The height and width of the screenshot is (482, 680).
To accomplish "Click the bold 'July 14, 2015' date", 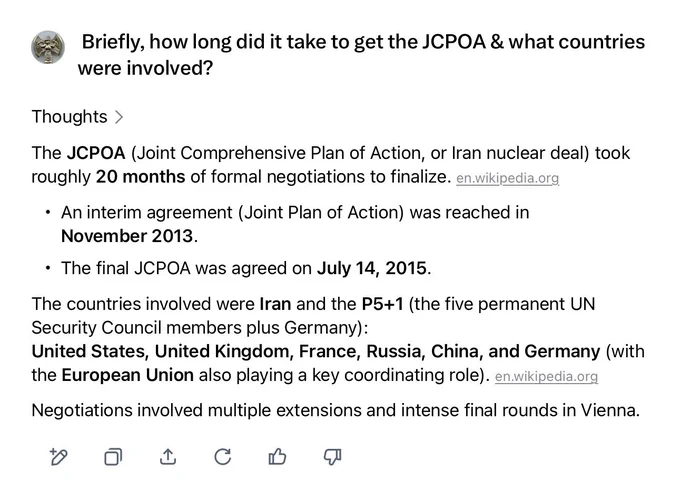I will coord(372,269).
